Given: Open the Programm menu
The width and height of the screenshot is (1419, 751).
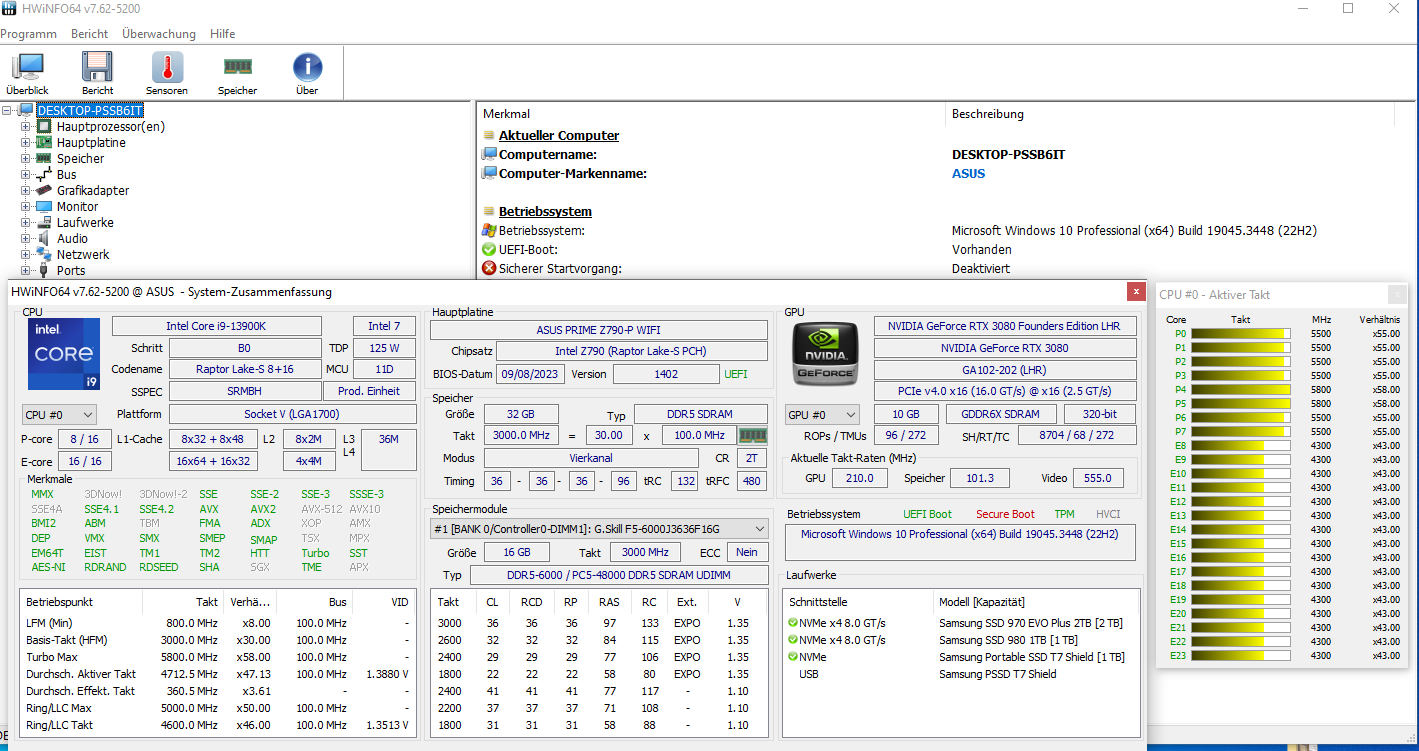Looking at the screenshot, I should coord(28,34).
